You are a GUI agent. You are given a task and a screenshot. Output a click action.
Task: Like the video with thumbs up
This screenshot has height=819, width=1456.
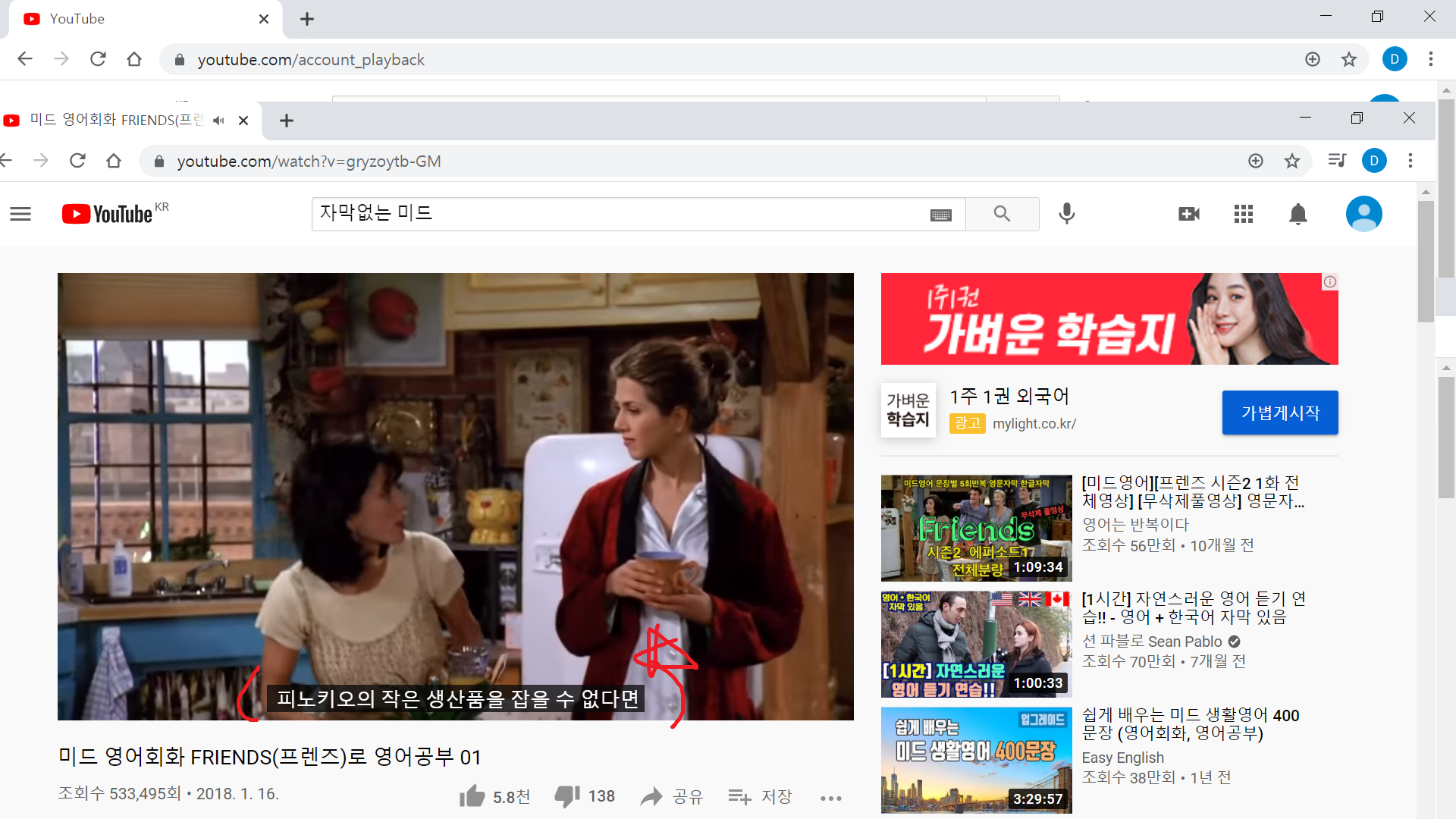pos(472,796)
